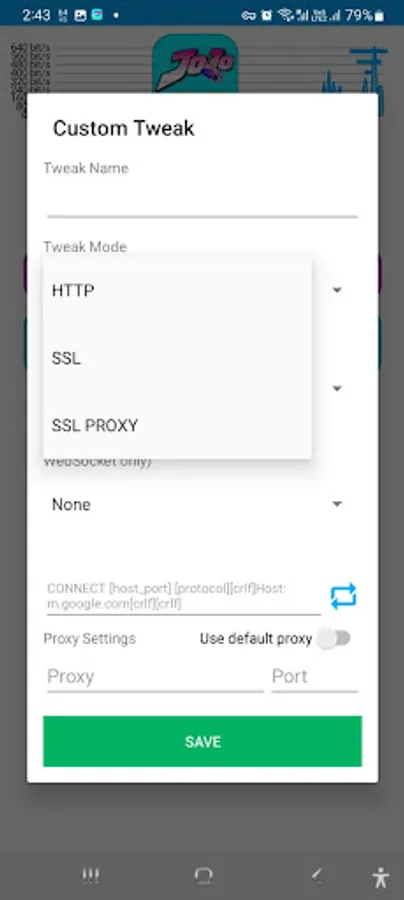Select HTTP from the tweak mode list
Viewport: 404px width, 900px height.
click(x=177, y=290)
